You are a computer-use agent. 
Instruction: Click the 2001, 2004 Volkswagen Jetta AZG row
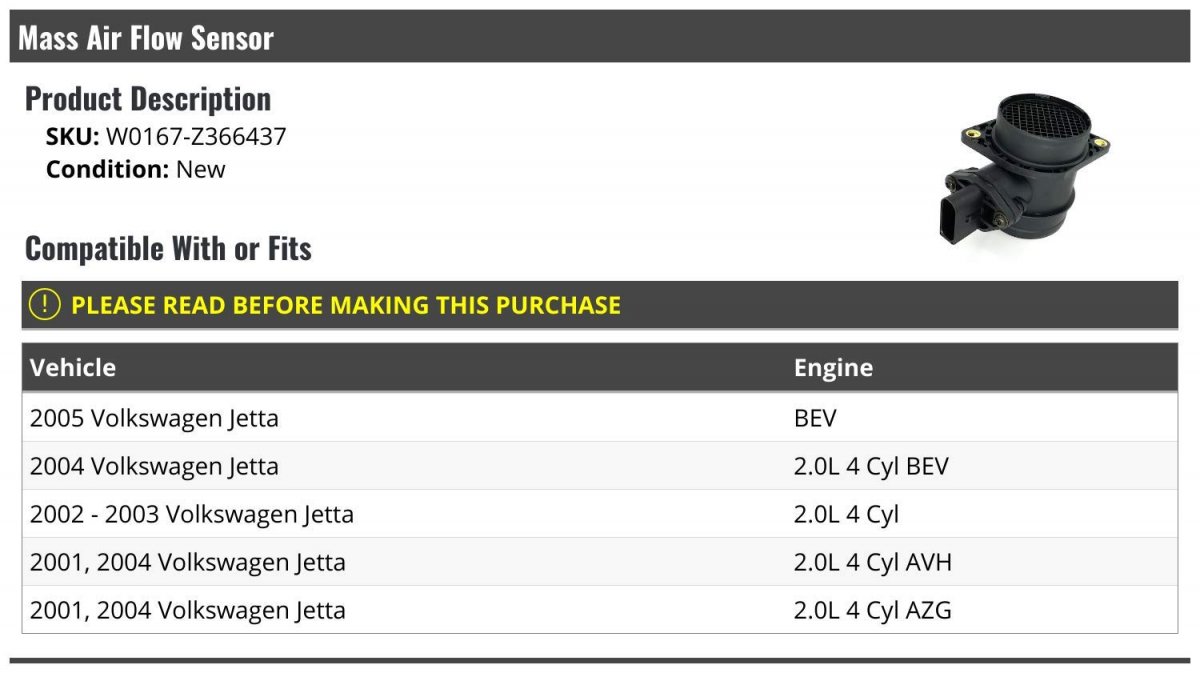pyautogui.click(x=187, y=610)
